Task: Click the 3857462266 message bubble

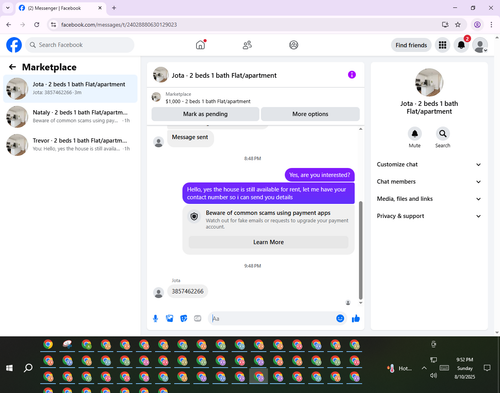Action: [x=188, y=291]
